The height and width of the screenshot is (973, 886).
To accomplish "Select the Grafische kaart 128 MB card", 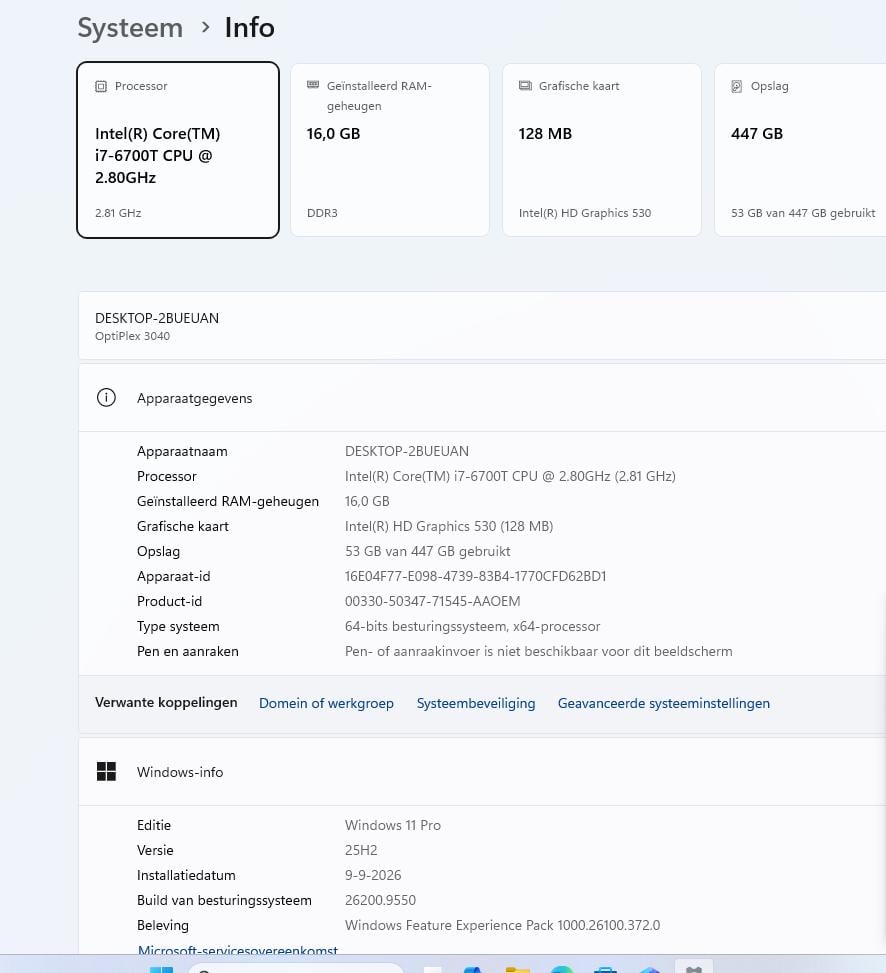I will [602, 150].
